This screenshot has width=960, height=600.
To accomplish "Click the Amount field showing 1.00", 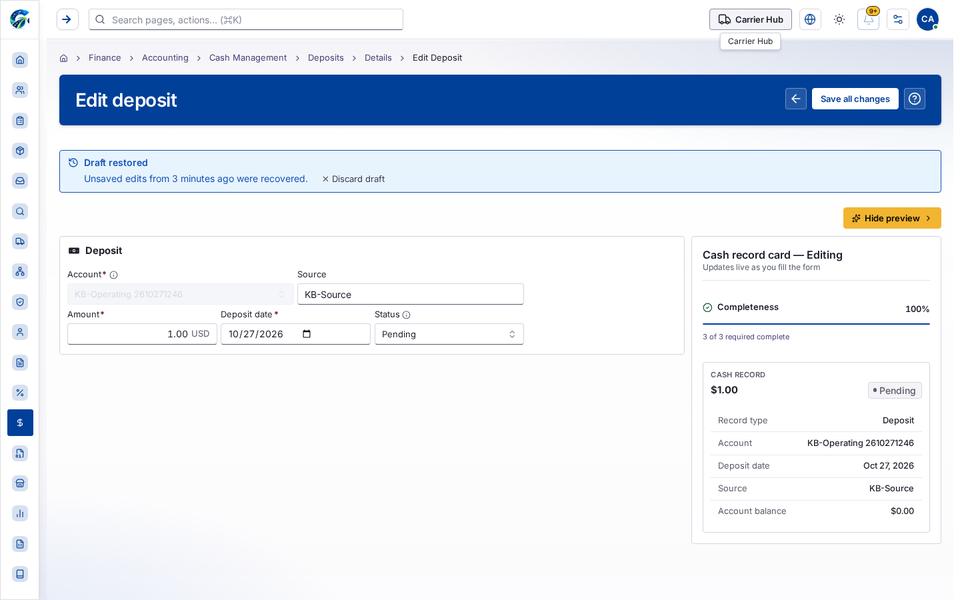I will [x=142, y=334].
